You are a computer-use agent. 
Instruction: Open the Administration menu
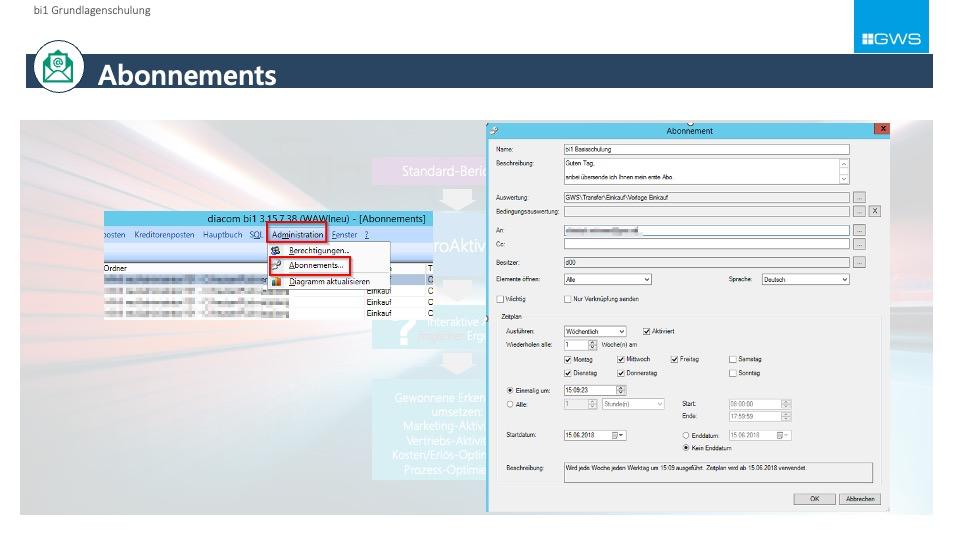tap(298, 234)
